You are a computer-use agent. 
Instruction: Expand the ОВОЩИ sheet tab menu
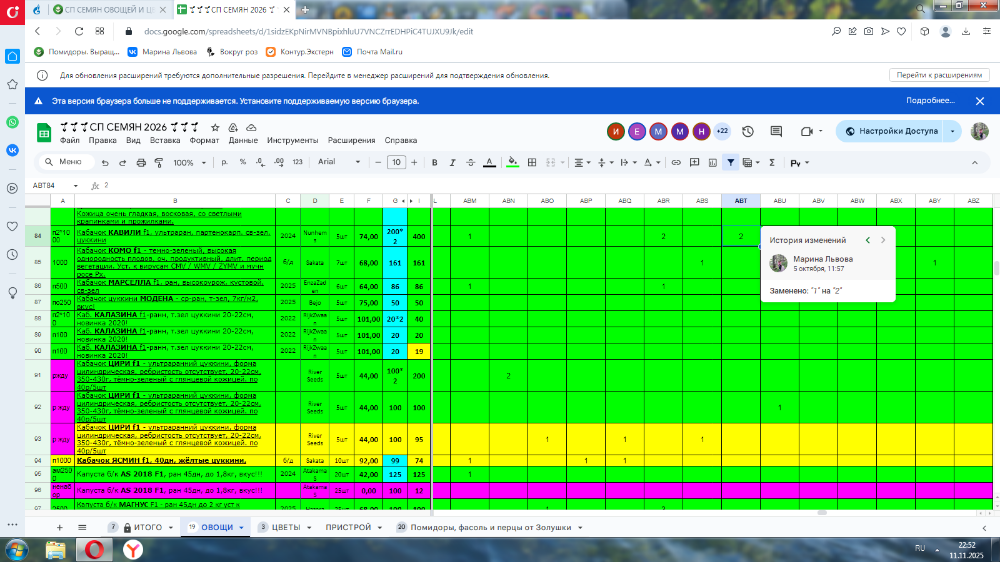coord(241,527)
